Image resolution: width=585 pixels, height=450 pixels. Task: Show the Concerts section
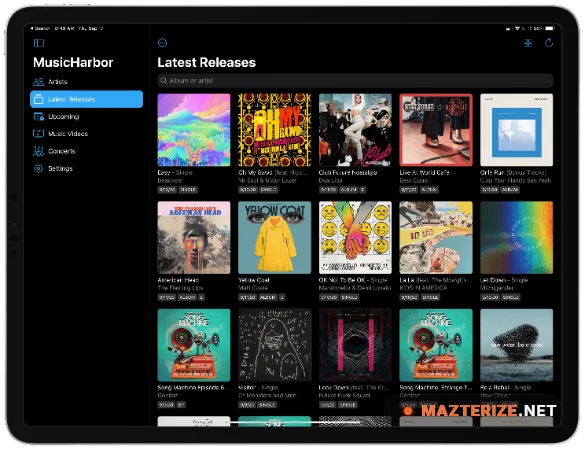click(87, 151)
